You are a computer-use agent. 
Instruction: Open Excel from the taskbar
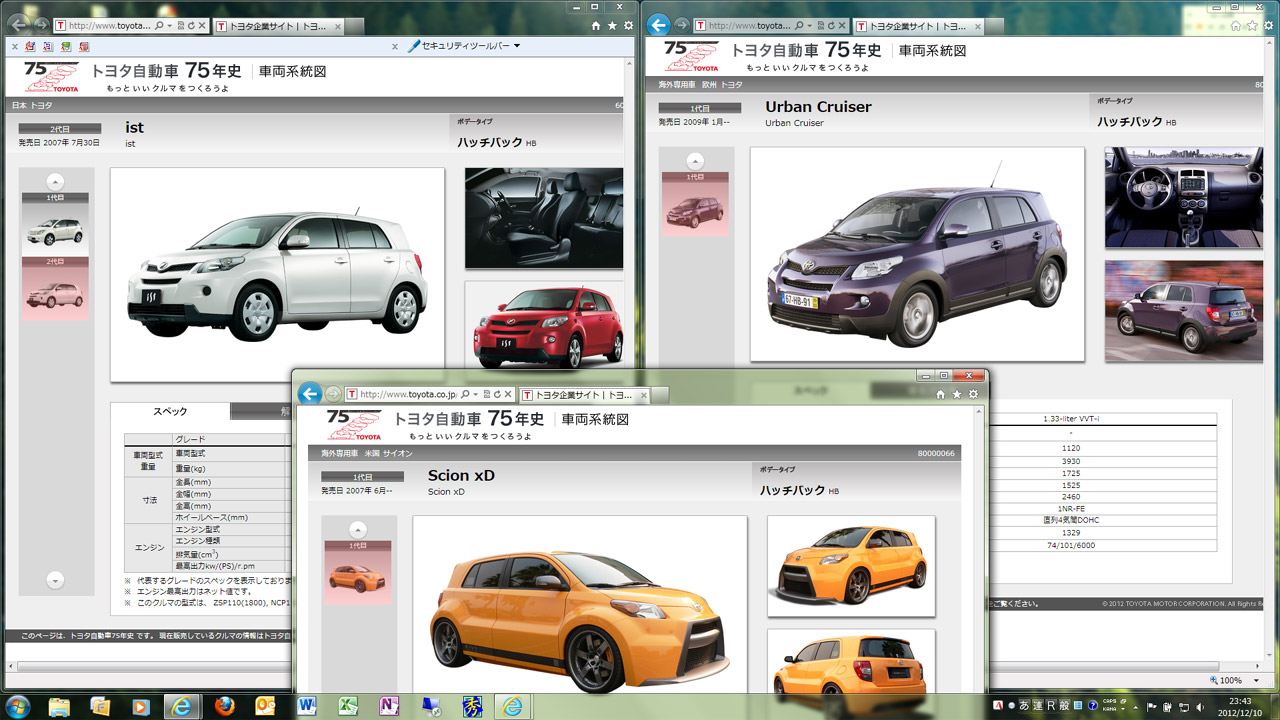348,706
